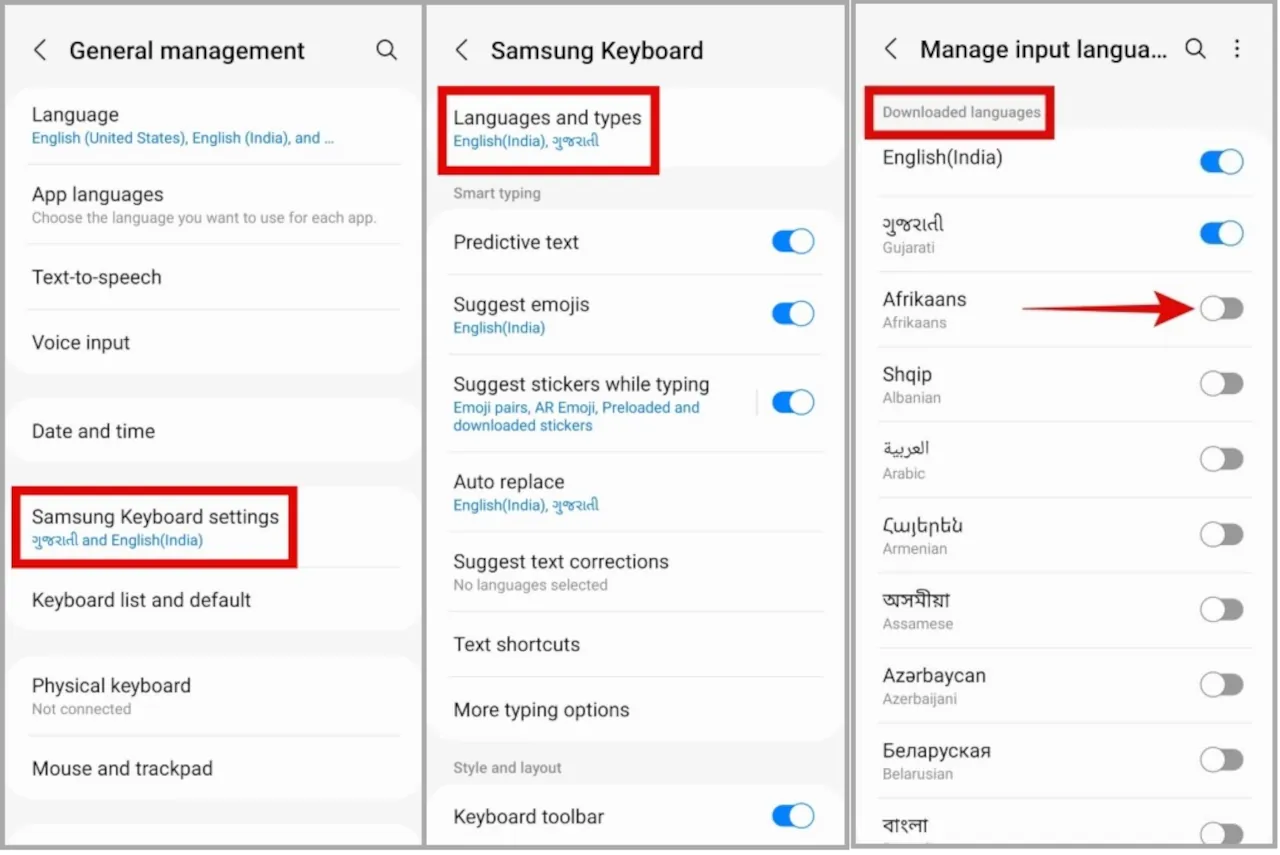Enable Albanian (Shqip) input language
The image size is (1280, 855).
point(1222,384)
